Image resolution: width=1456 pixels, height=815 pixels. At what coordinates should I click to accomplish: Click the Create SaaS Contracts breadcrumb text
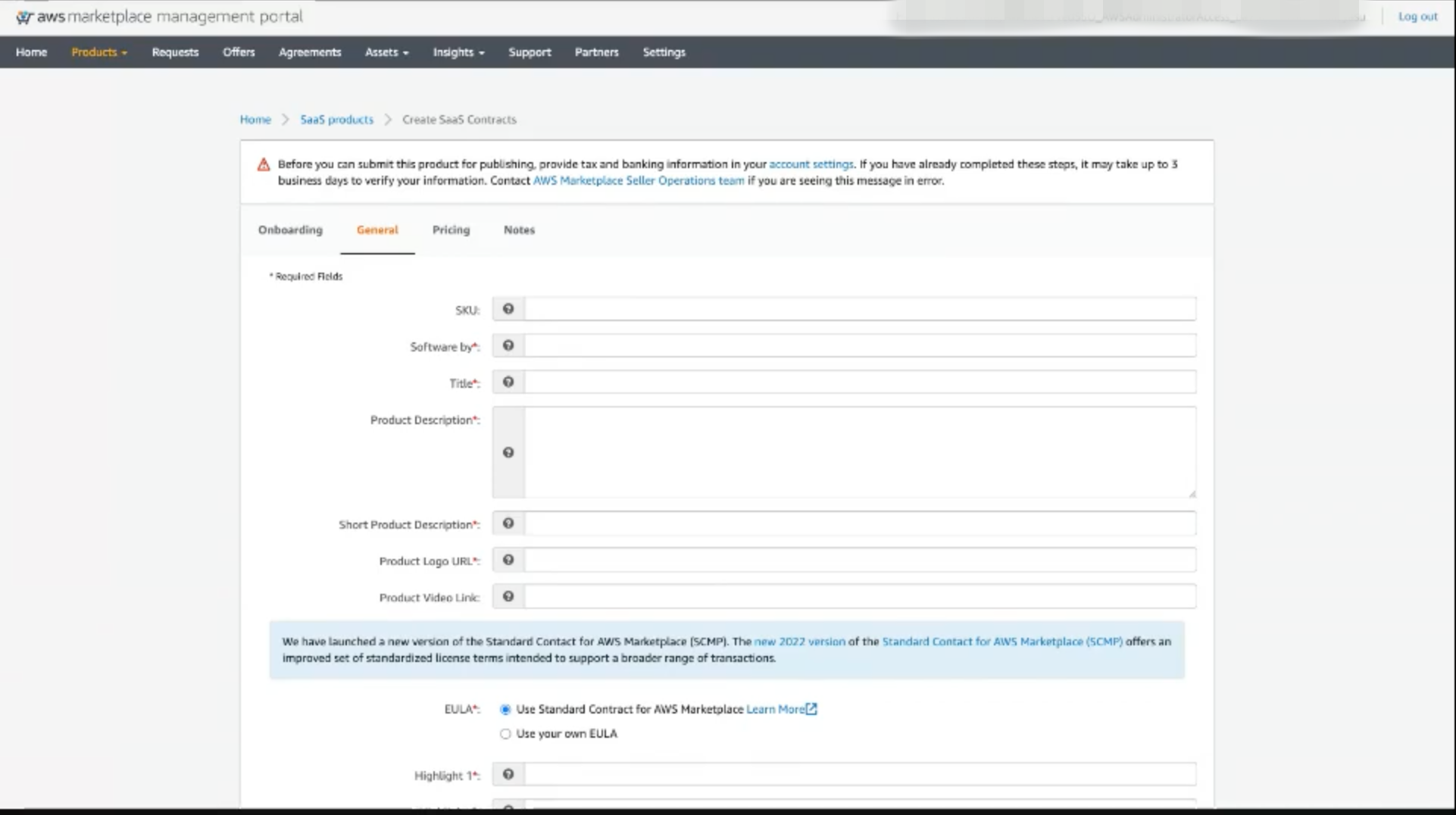(459, 120)
